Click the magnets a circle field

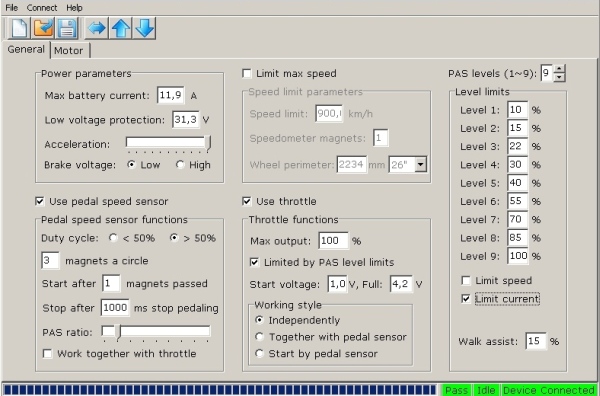click(x=50, y=261)
